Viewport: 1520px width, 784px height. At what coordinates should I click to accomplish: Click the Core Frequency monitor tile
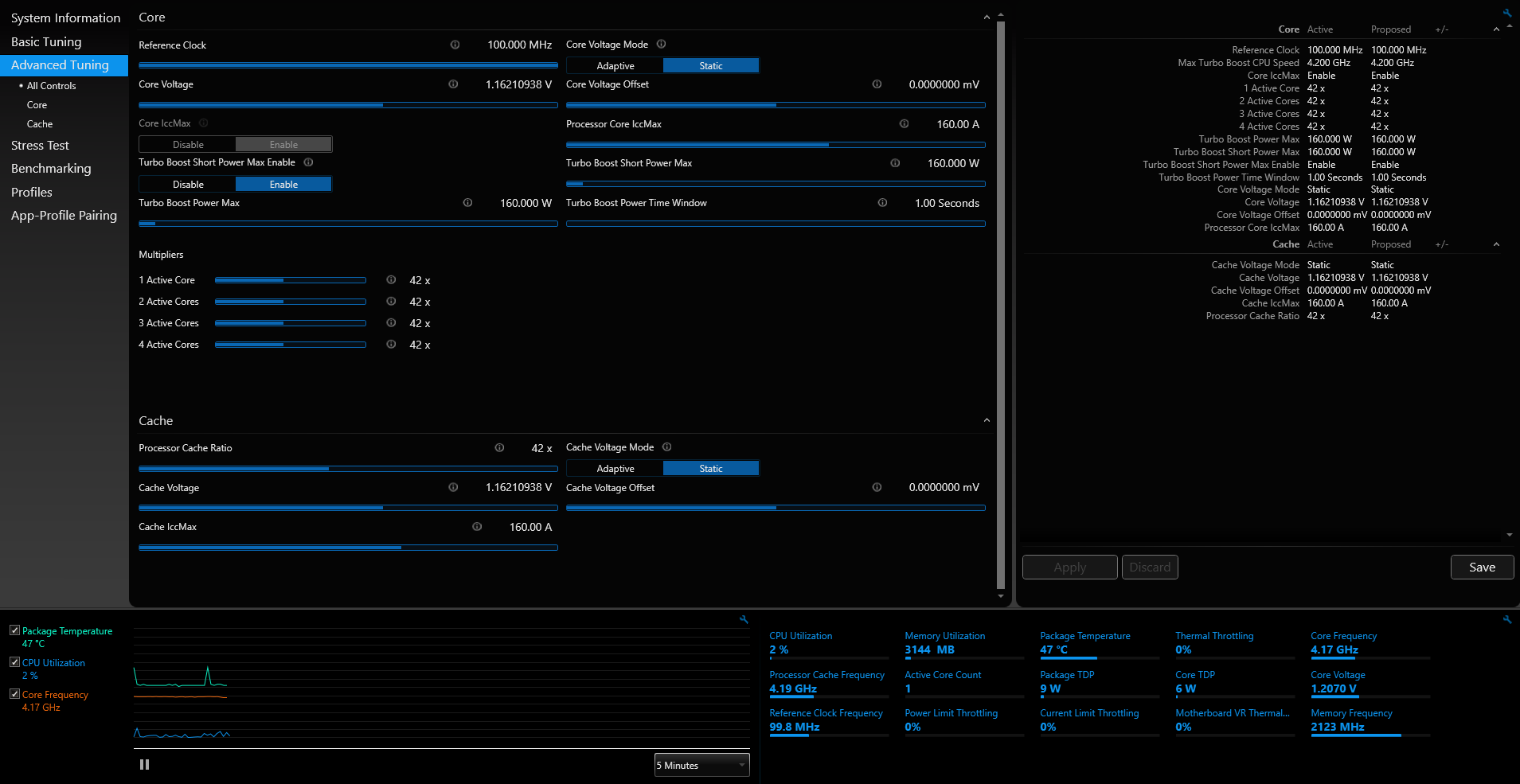(1370, 644)
